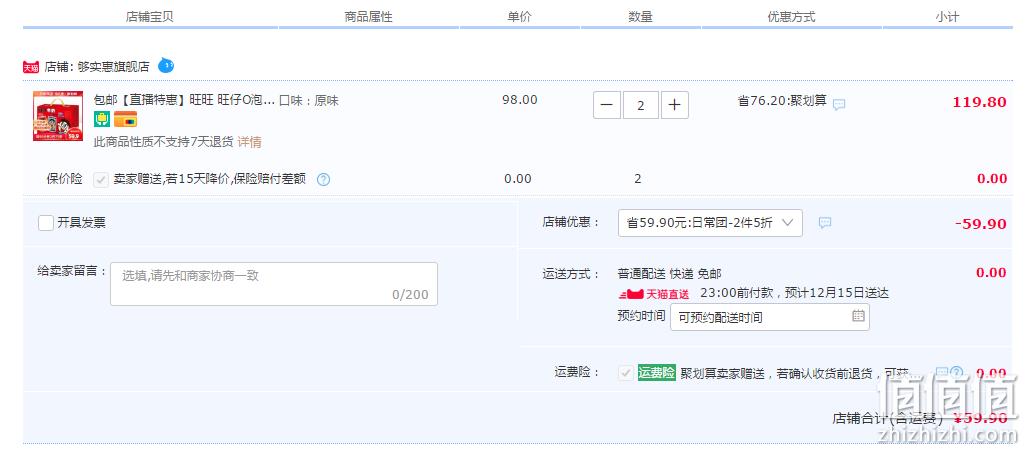The width and height of the screenshot is (1027, 452).
Task: Open the Wangwang chat bubble beside store name
Action: [166, 66]
